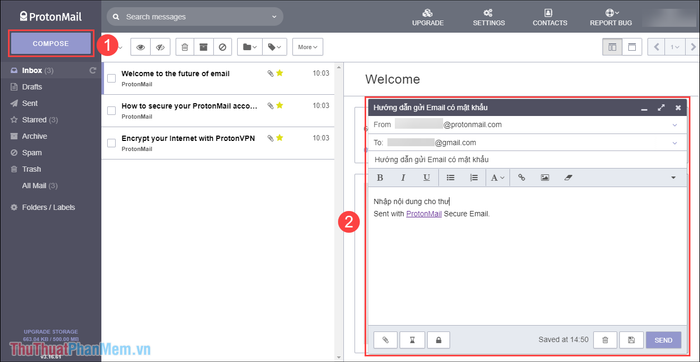Click the Send button

(x=663, y=340)
